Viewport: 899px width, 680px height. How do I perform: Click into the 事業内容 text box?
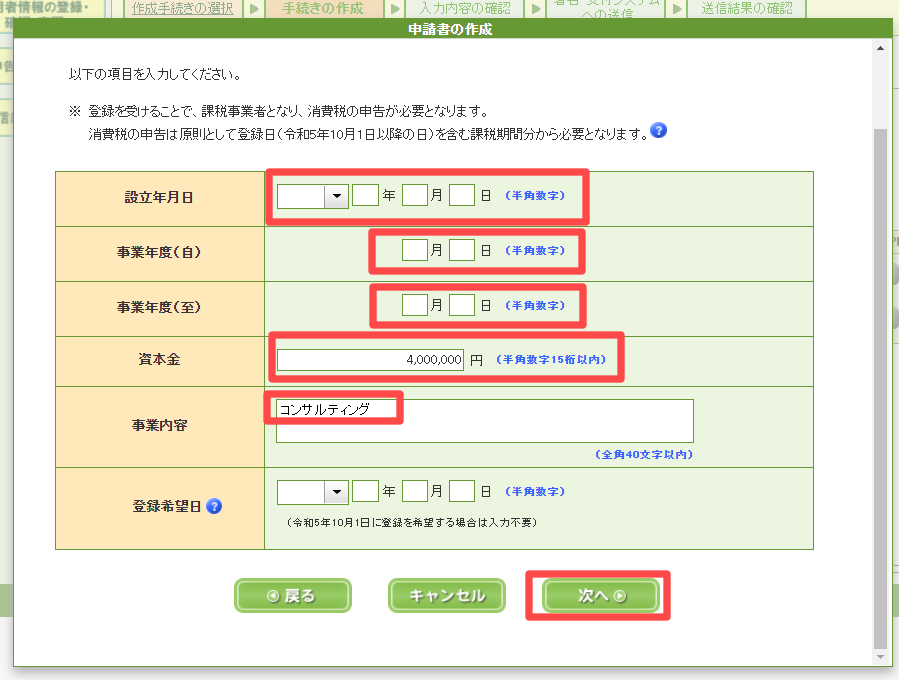[484, 421]
